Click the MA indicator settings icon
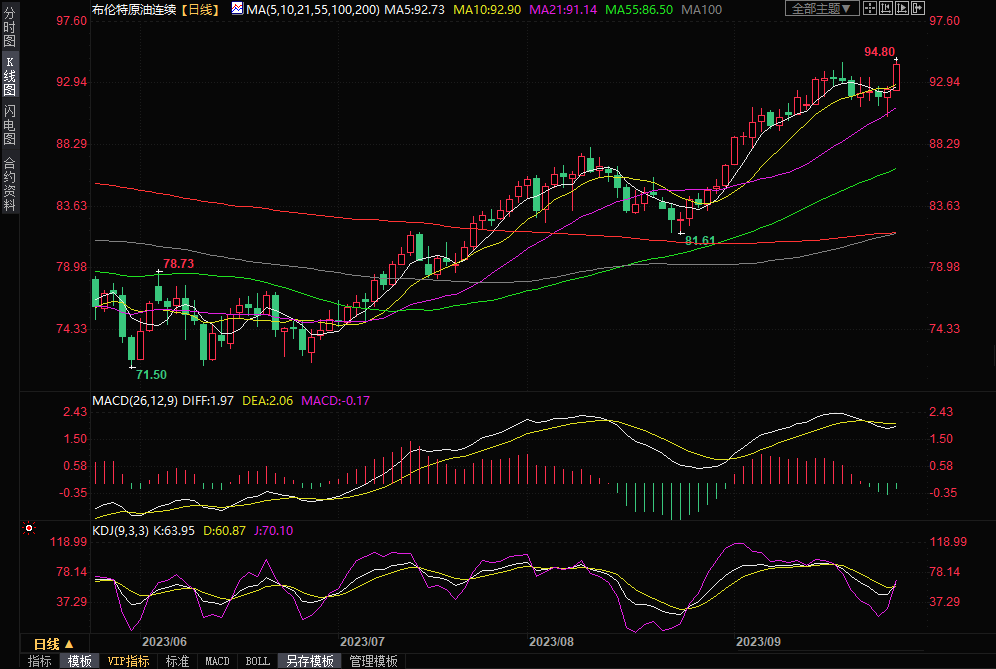Screen dimensions: 996x669 (x=237, y=9)
